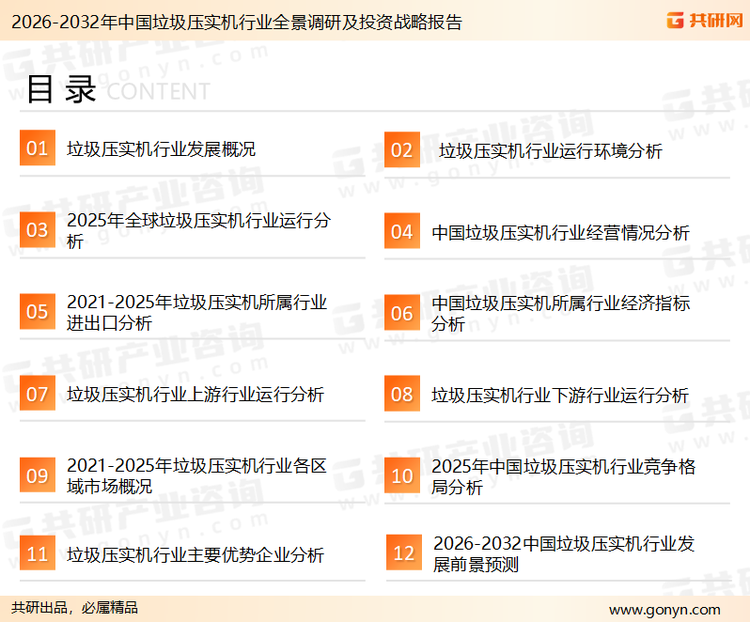Select the 03 chapter number icon
This screenshot has width=750, height=622.
point(37,231)
